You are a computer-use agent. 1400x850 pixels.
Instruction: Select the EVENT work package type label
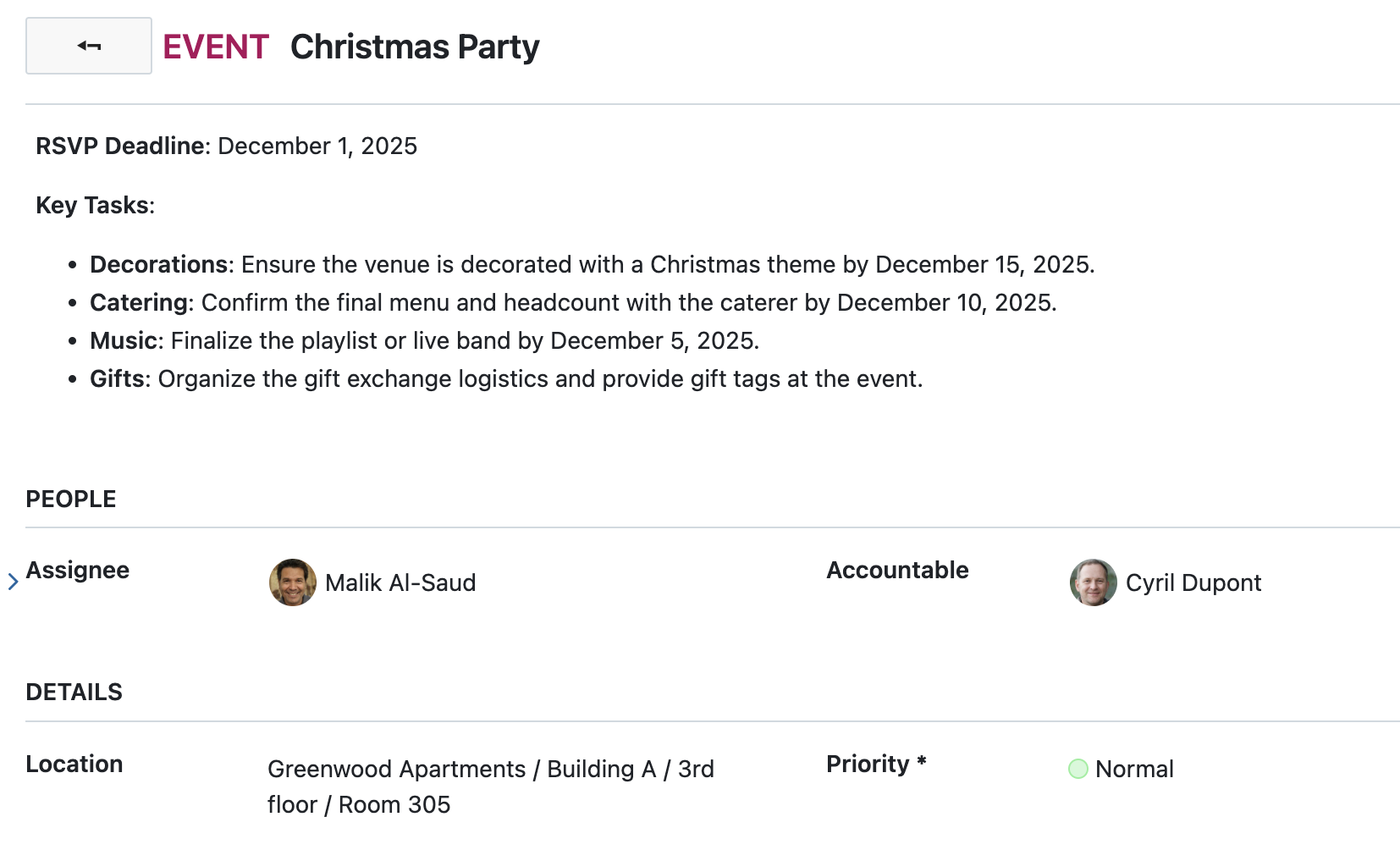click(214, 47)
